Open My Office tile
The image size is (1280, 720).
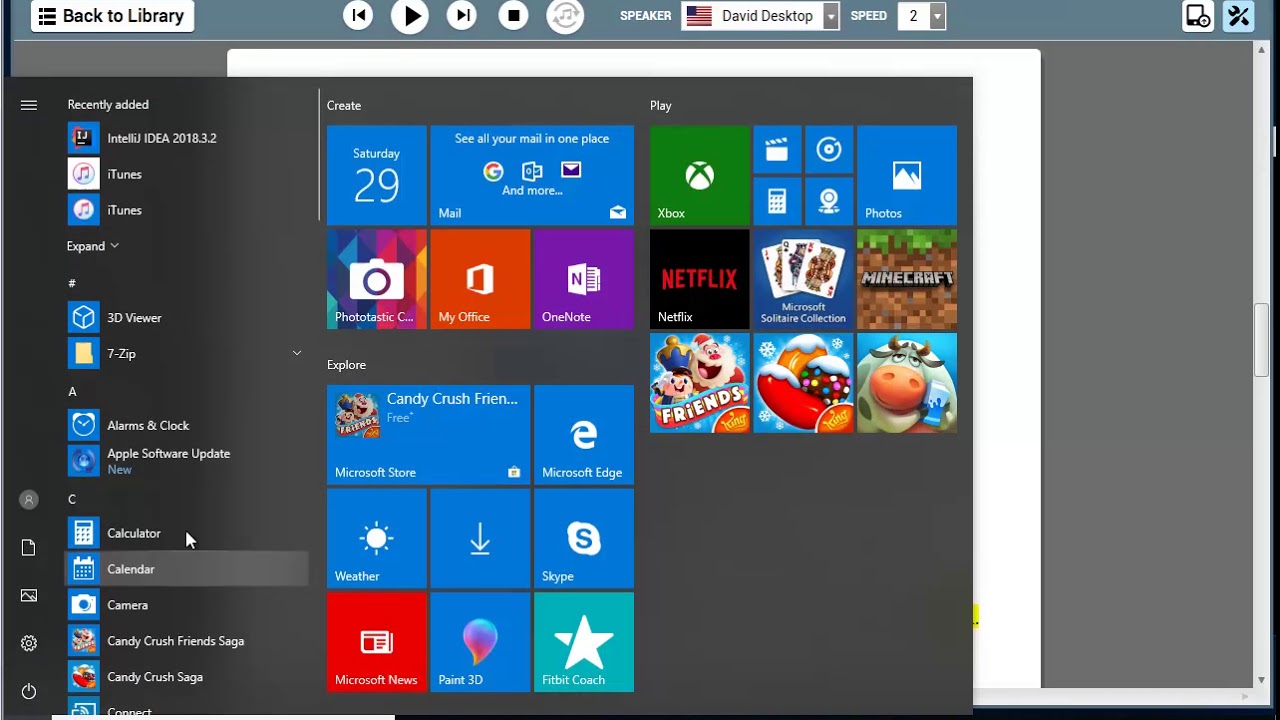click(x=480, y=279)
